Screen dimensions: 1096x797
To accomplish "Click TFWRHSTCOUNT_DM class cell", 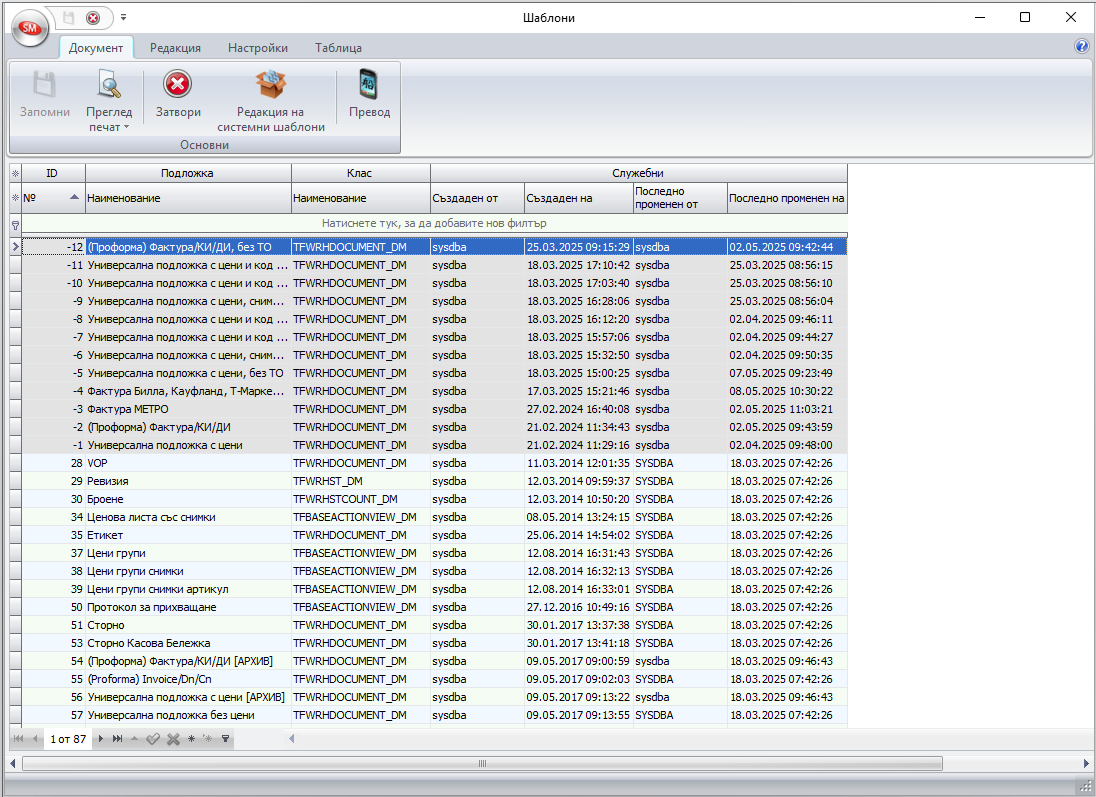I will tap(361, 499).
